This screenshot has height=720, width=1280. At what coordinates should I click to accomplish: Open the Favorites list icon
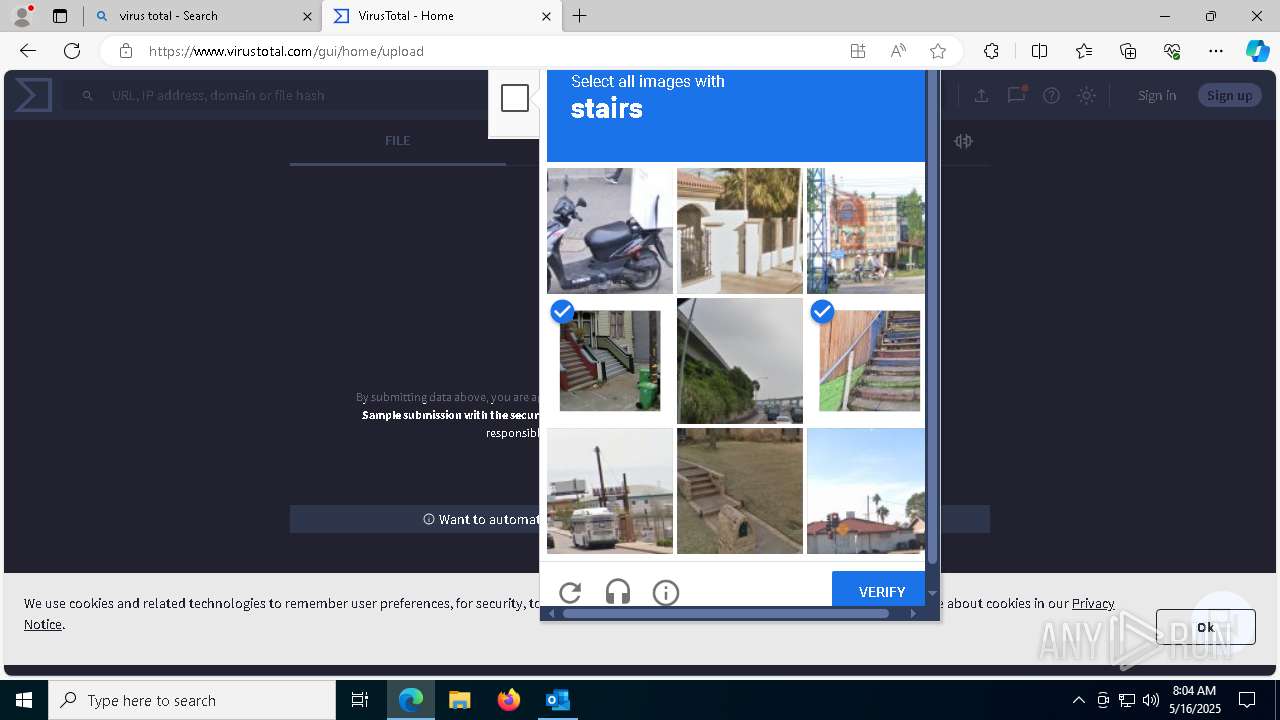pyautogui.click(x=1084, y=51)
